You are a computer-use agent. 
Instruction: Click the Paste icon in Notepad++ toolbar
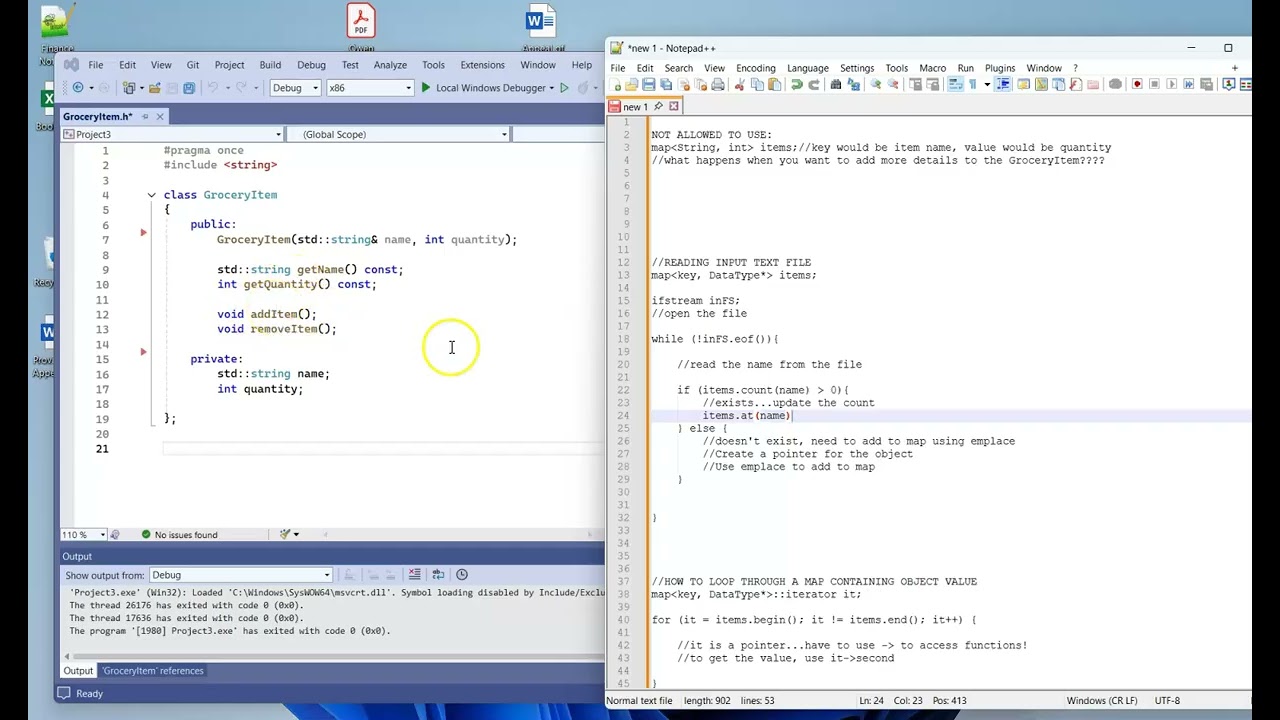click(774, 85)
